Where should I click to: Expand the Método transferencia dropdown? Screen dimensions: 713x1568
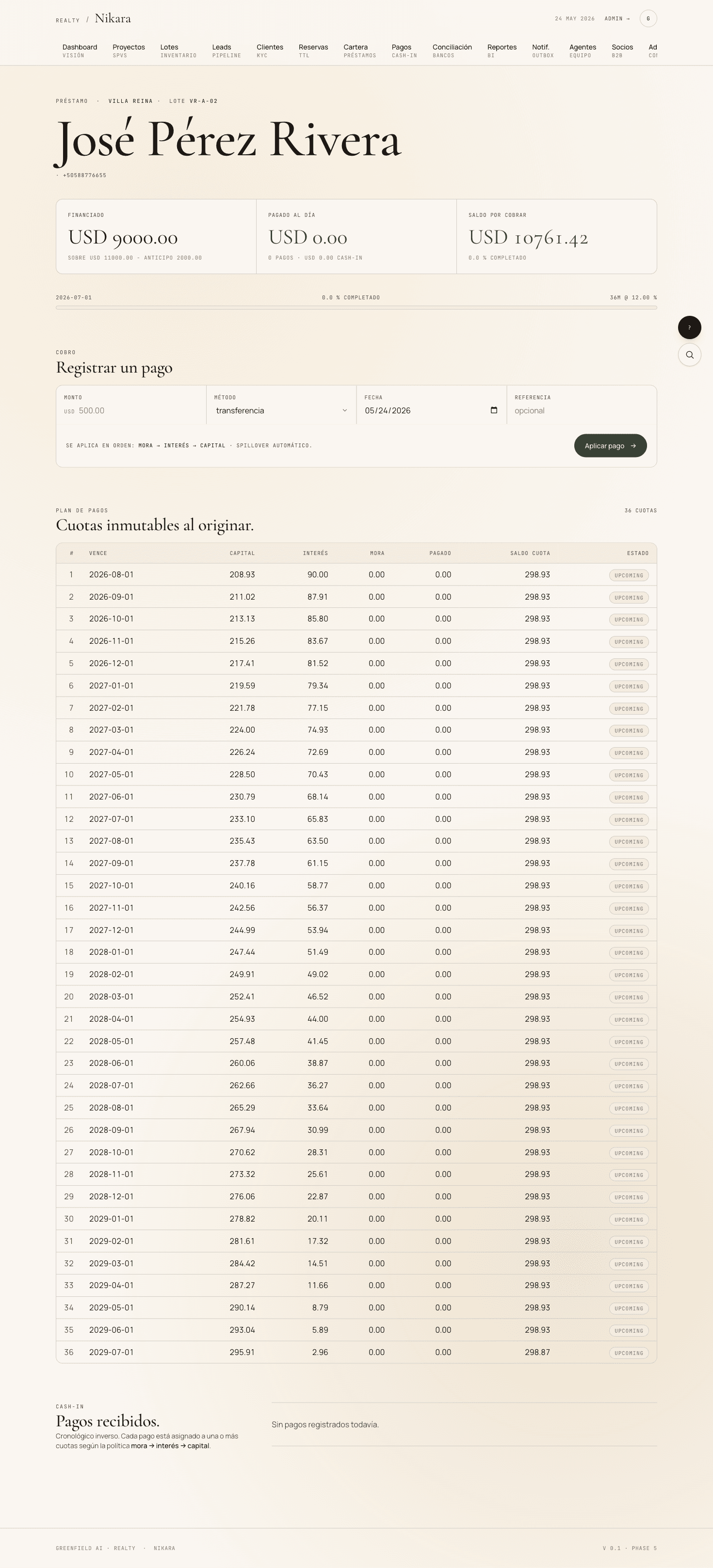tap(281, 411)
